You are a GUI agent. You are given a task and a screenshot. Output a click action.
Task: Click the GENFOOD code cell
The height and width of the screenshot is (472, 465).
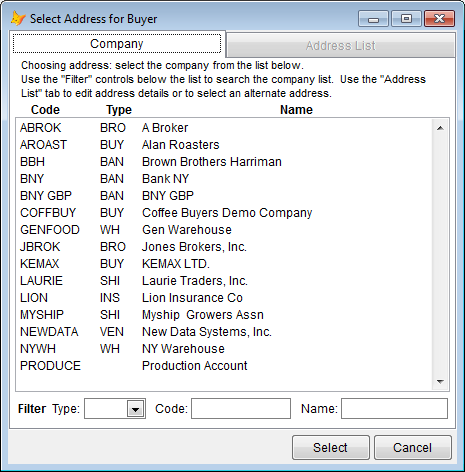tap(50, 230)
